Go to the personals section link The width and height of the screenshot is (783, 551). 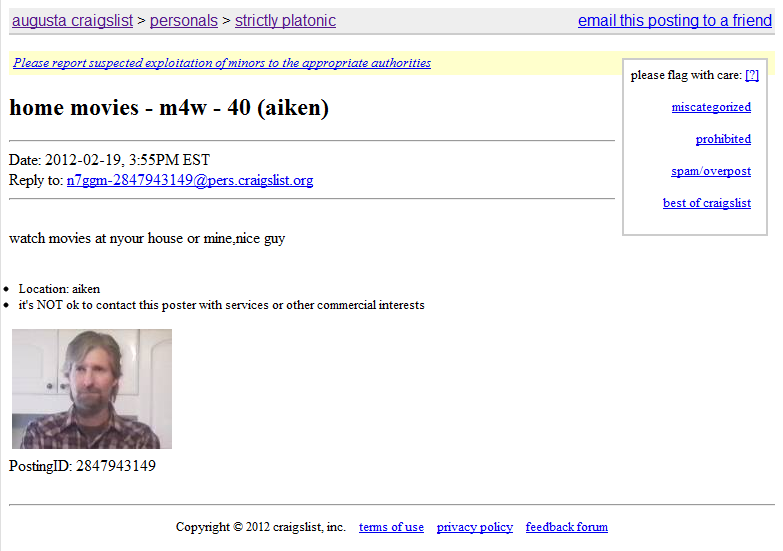coord(184,20)
